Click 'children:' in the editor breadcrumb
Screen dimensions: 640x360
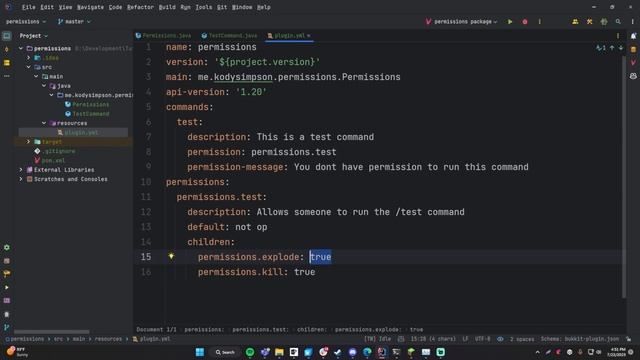point(312,329)
